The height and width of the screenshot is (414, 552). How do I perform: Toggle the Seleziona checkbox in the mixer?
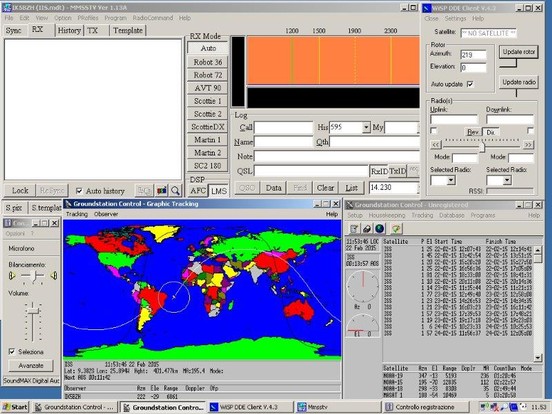point(12,351)
